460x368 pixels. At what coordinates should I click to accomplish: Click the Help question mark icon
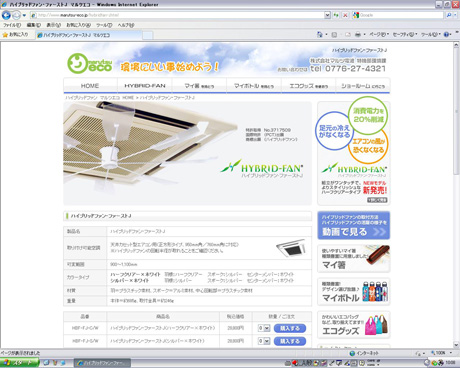(446, 34)
